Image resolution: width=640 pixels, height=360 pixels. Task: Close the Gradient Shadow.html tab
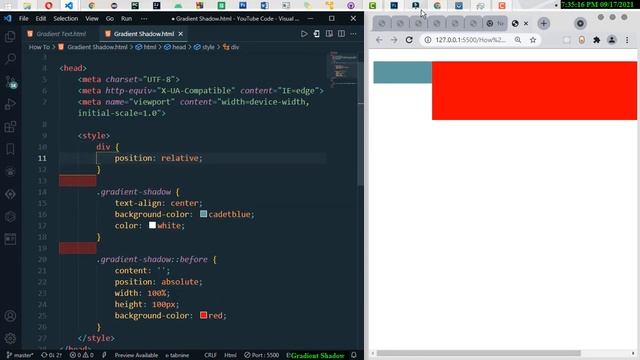tap(180, 34)
